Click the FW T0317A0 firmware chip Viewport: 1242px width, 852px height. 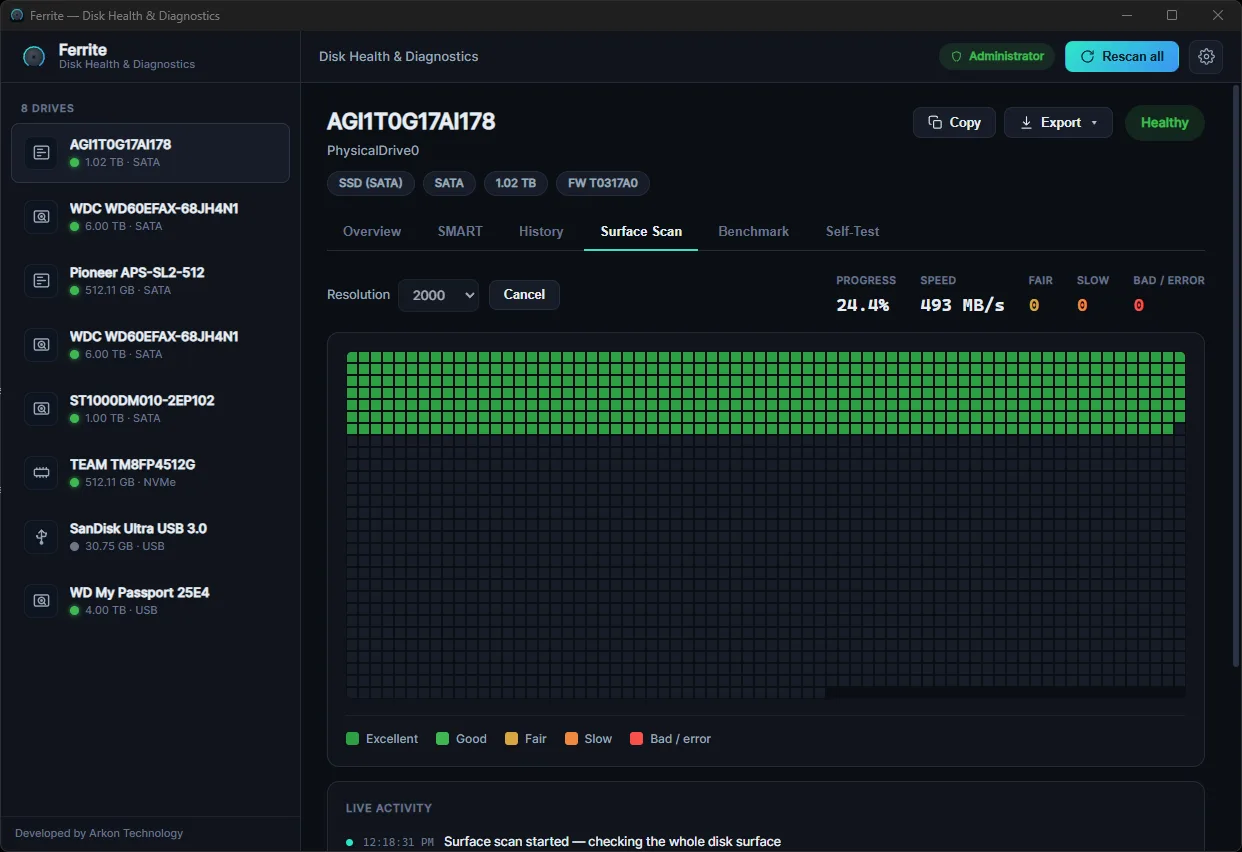603,183
